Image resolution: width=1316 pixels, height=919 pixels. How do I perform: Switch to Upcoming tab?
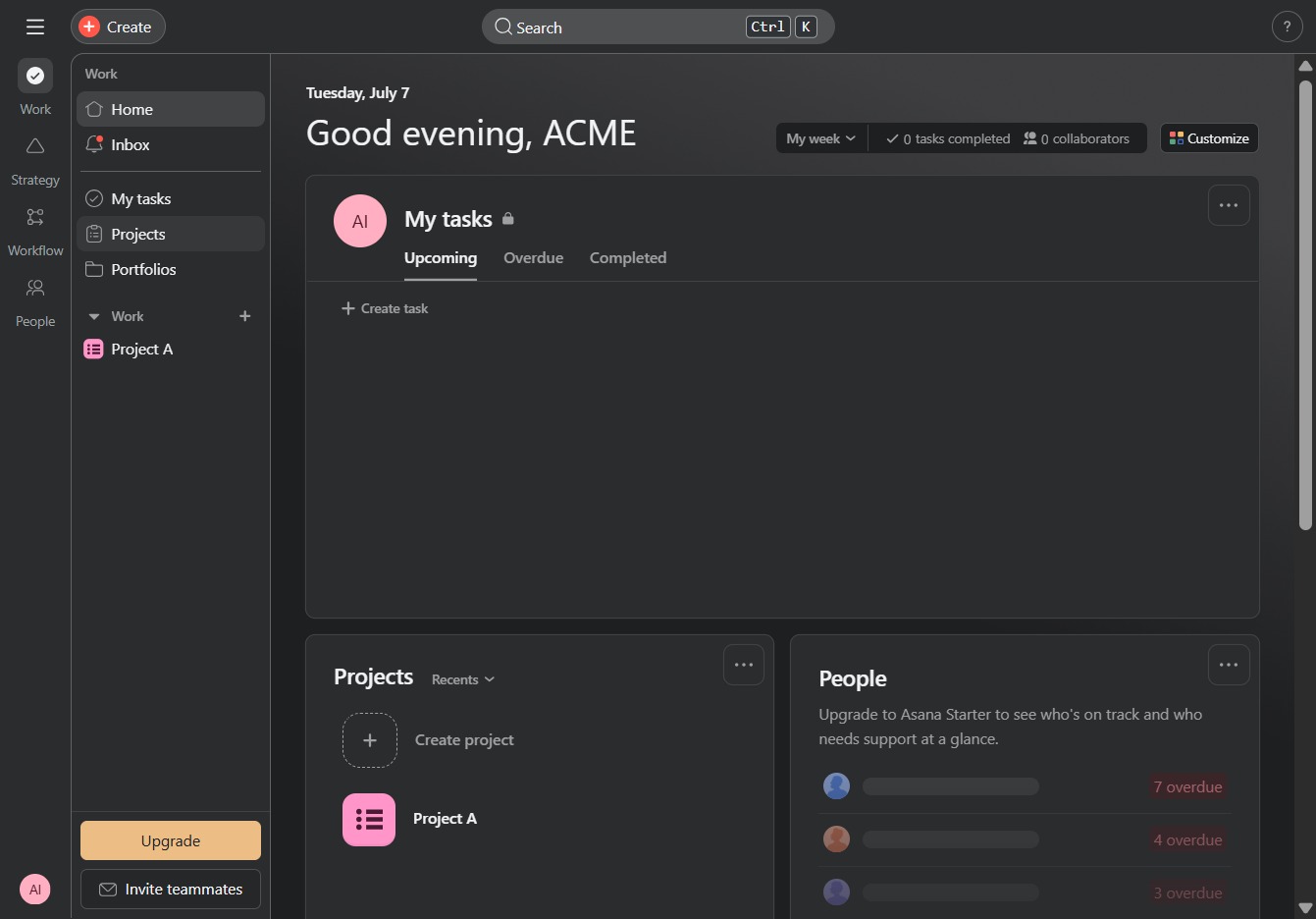[x=441, y=258]
